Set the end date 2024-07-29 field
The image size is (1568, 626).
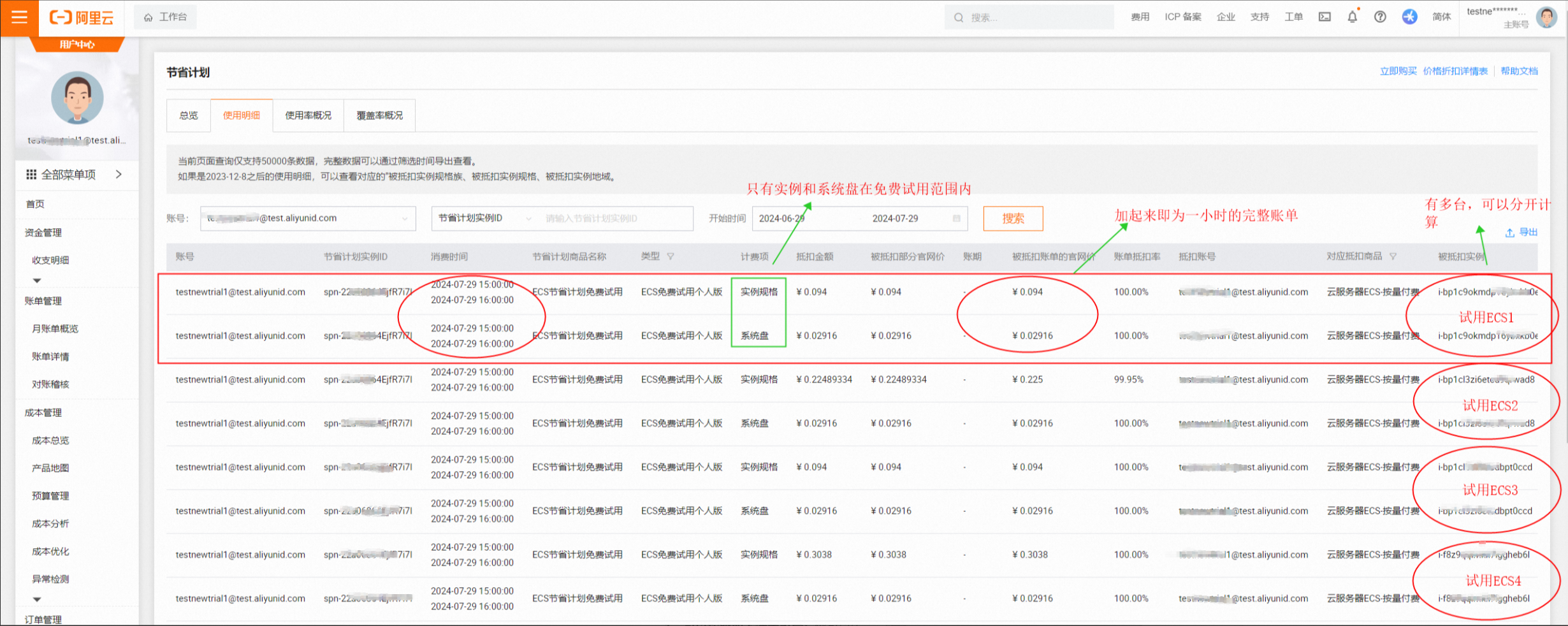(896, 218)
